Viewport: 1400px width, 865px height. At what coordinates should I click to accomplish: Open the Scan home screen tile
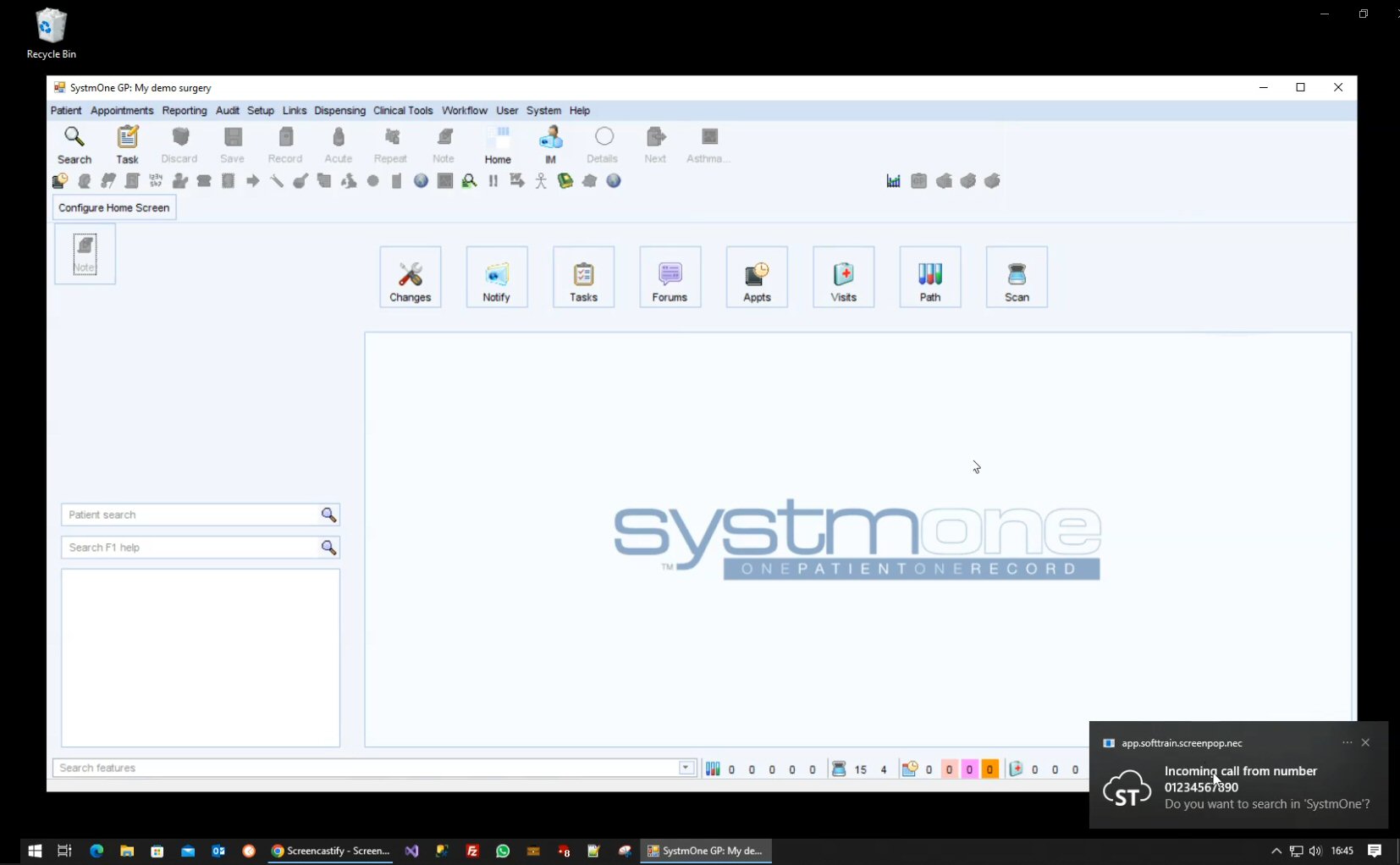(1017, 277)
